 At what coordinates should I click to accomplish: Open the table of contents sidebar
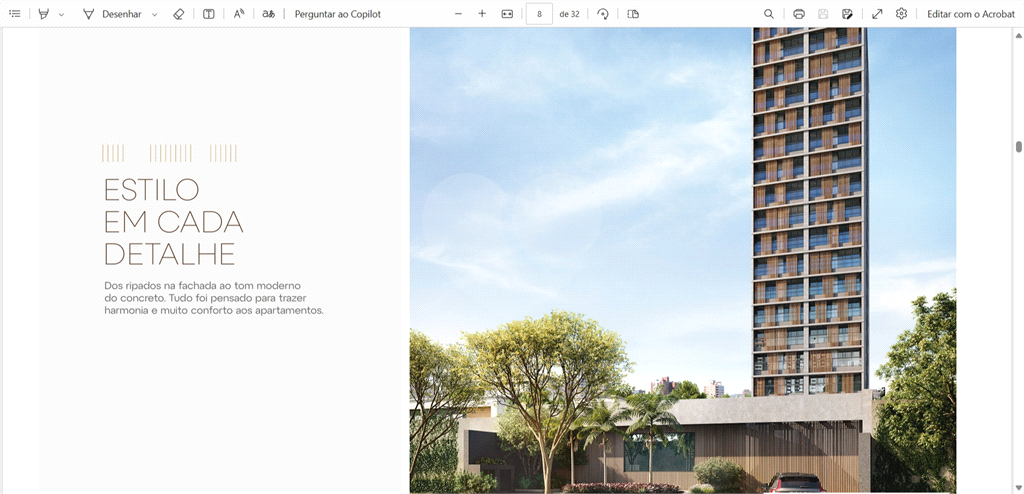click(15, 14)
